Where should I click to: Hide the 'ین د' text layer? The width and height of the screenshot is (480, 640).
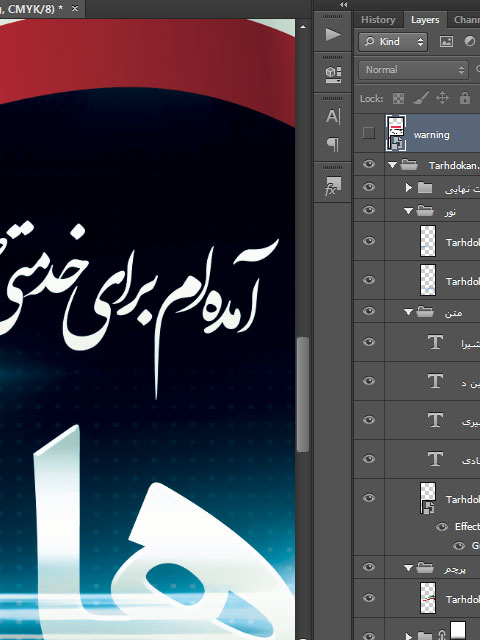pyautogui.click(x=369, y=381)
